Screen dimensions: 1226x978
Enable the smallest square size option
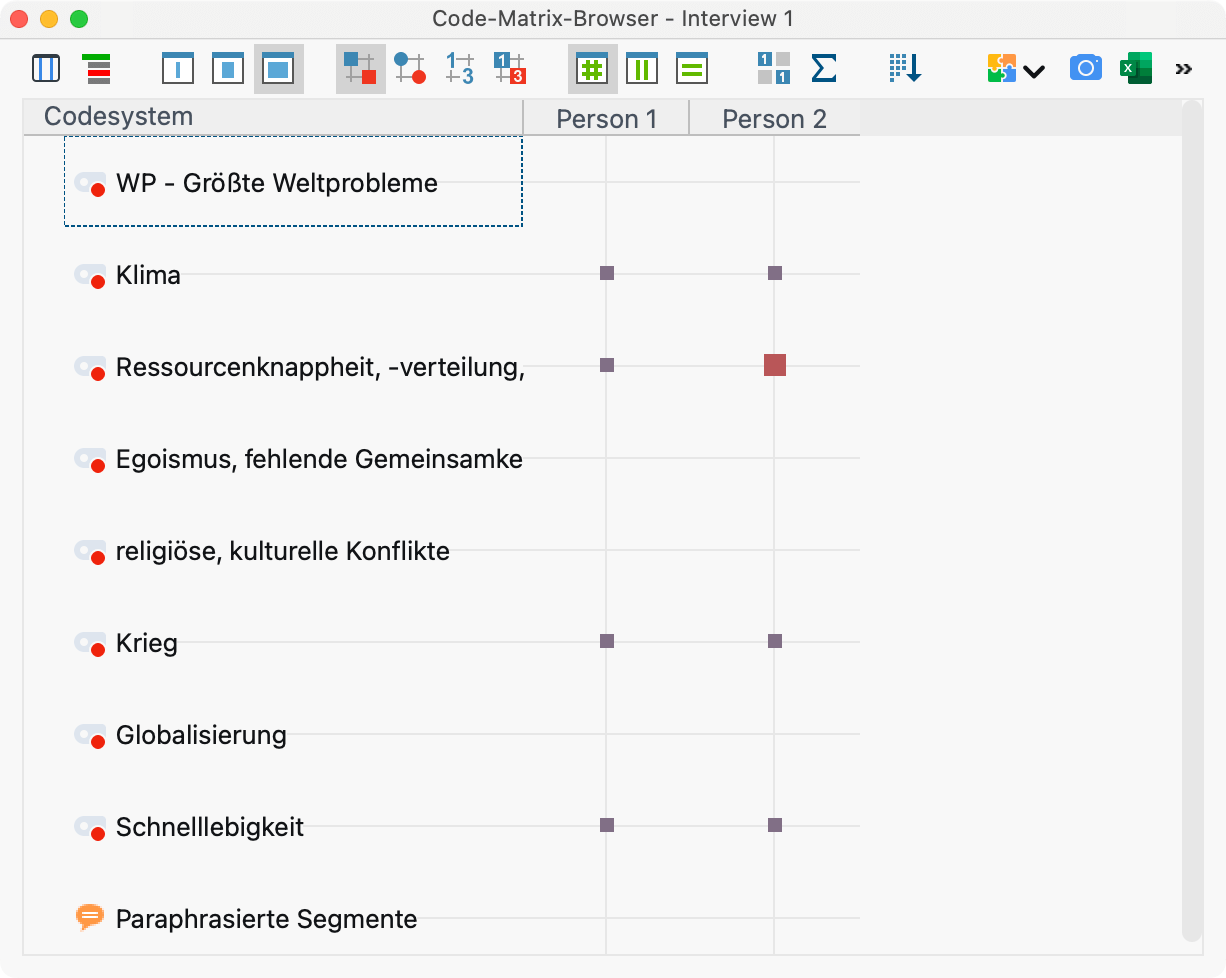pos(179,69)
